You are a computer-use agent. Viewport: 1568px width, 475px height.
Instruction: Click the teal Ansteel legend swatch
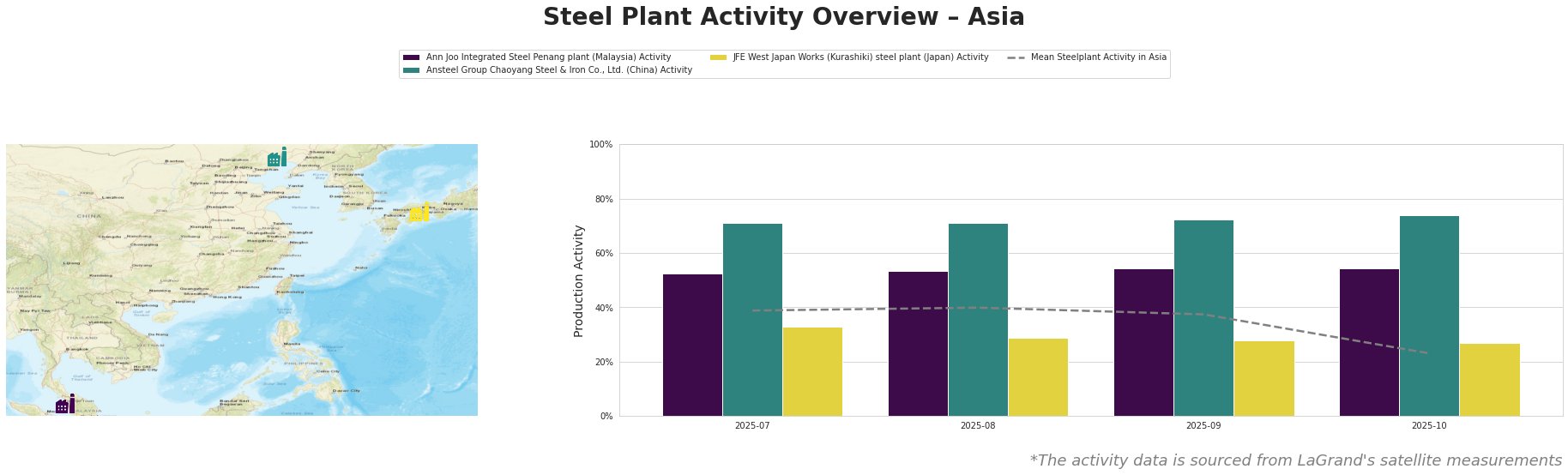coord(411,70)
